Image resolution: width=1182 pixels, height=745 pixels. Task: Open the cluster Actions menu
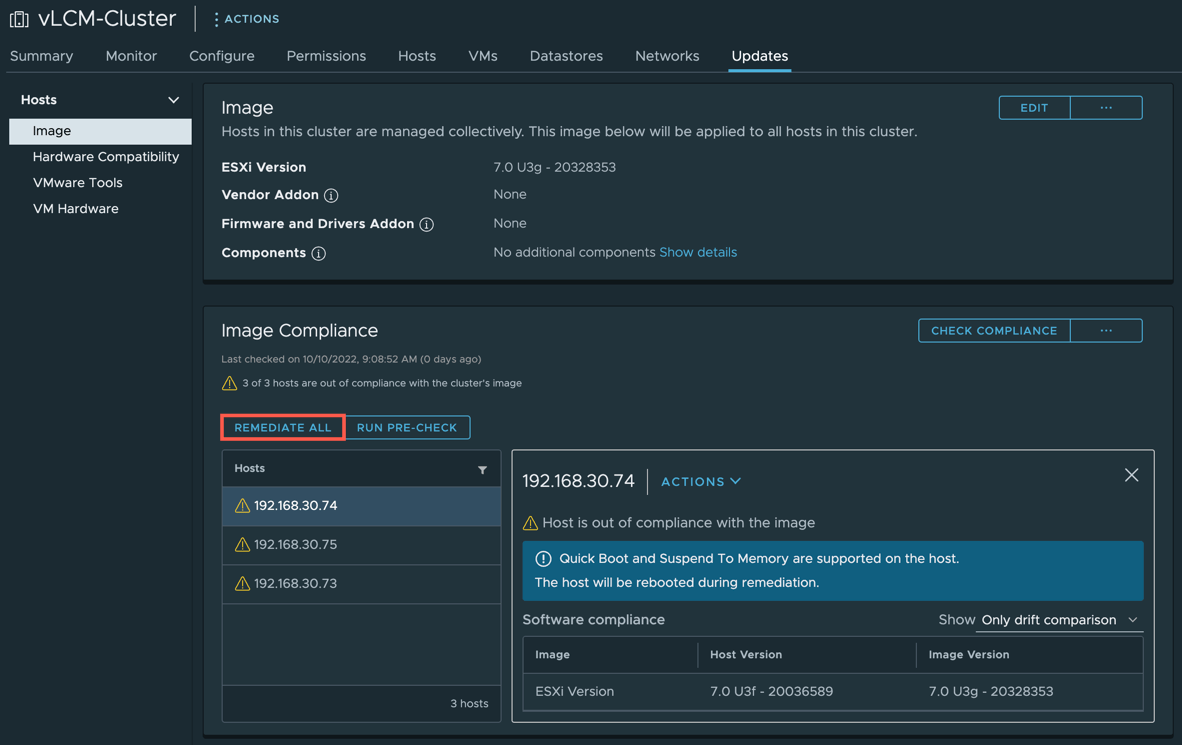pos(246,19)
